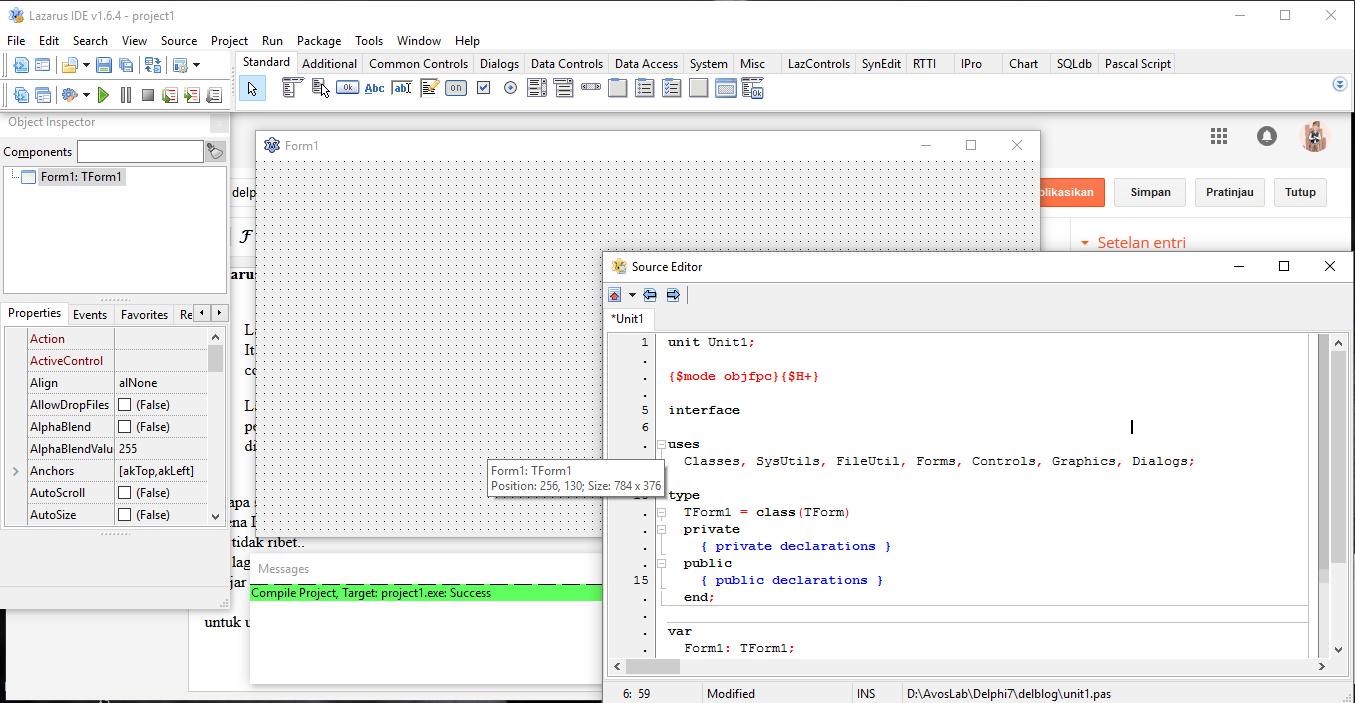The image size is (1355, 703).
Task: Open the Tools menu
Action: point(369,41)
